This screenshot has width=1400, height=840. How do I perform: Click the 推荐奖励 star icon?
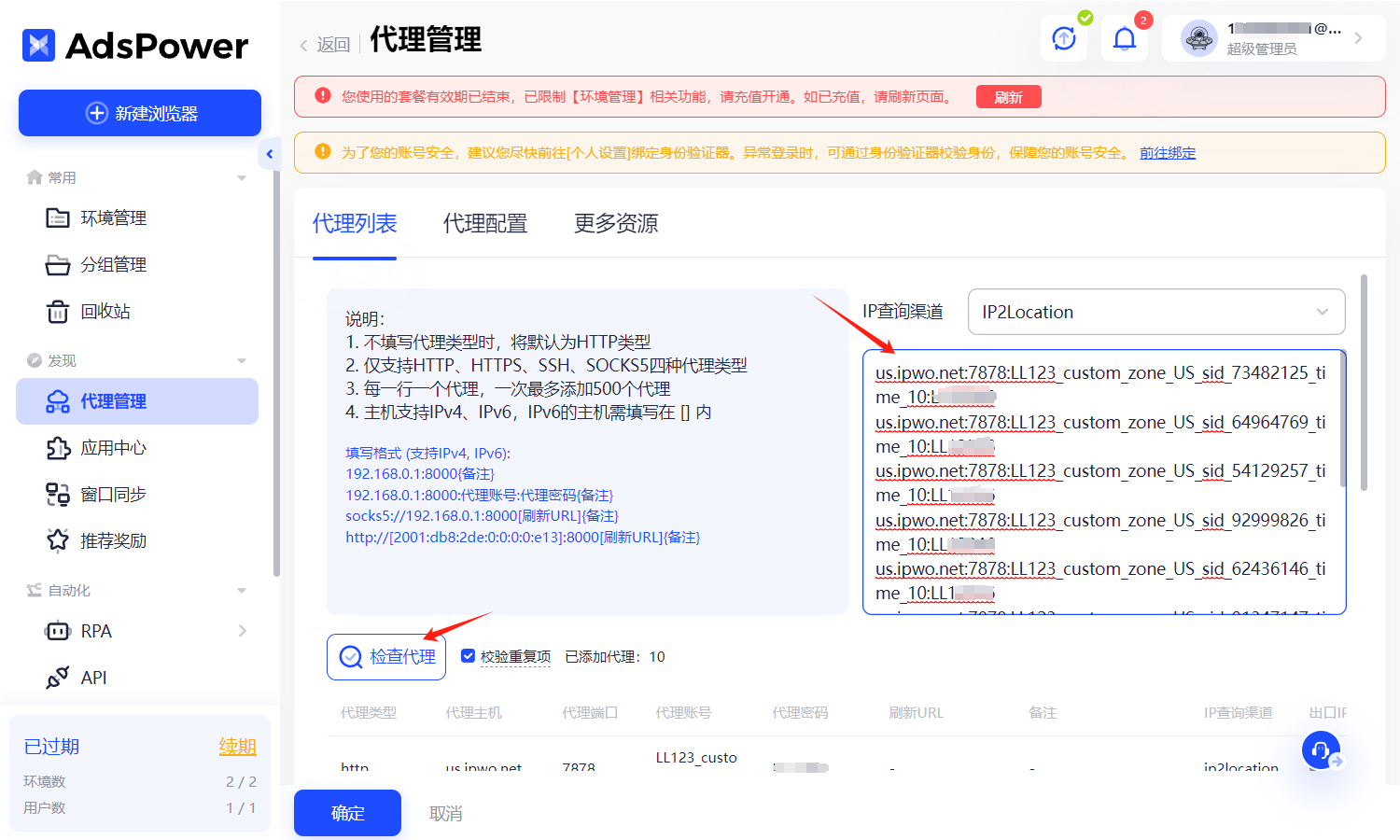click(x=58, y=540)
